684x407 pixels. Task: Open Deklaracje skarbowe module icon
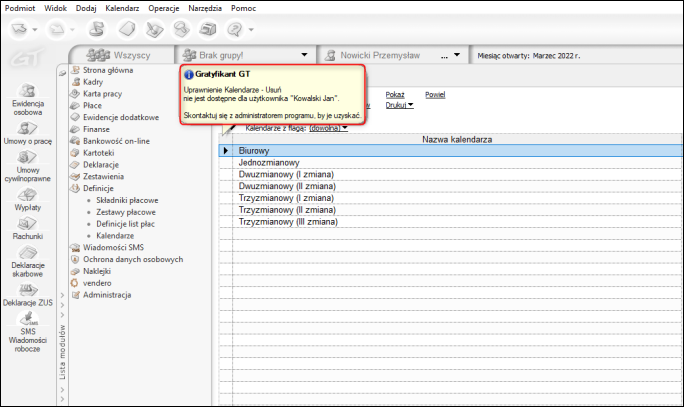tap(27, 262)
